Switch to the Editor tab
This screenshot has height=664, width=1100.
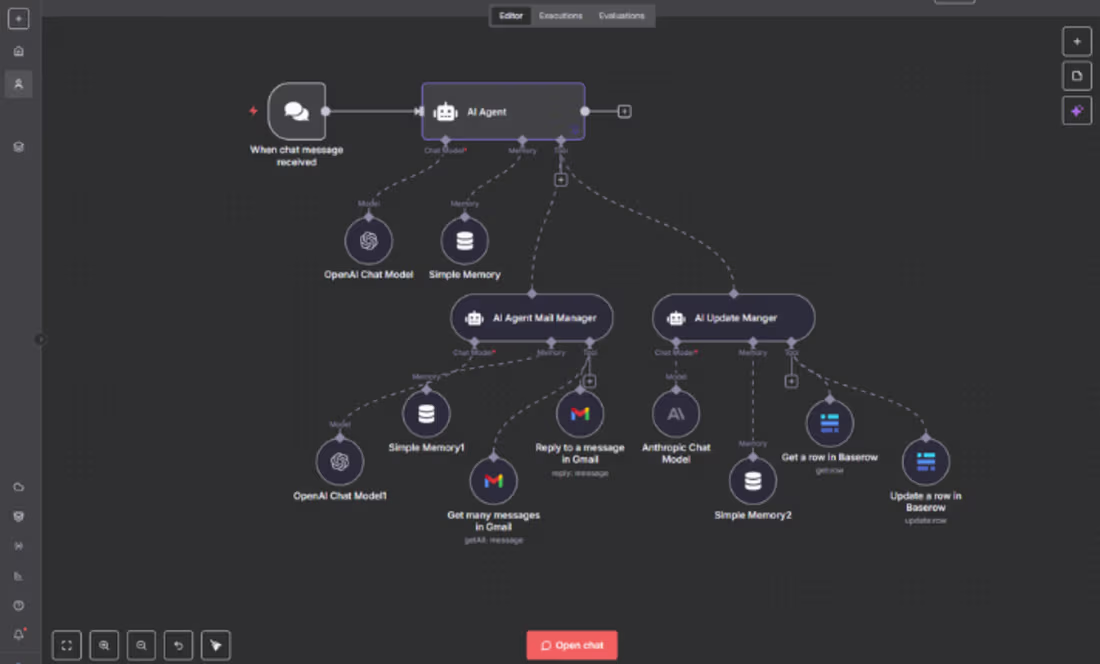[x=511, y=15]
